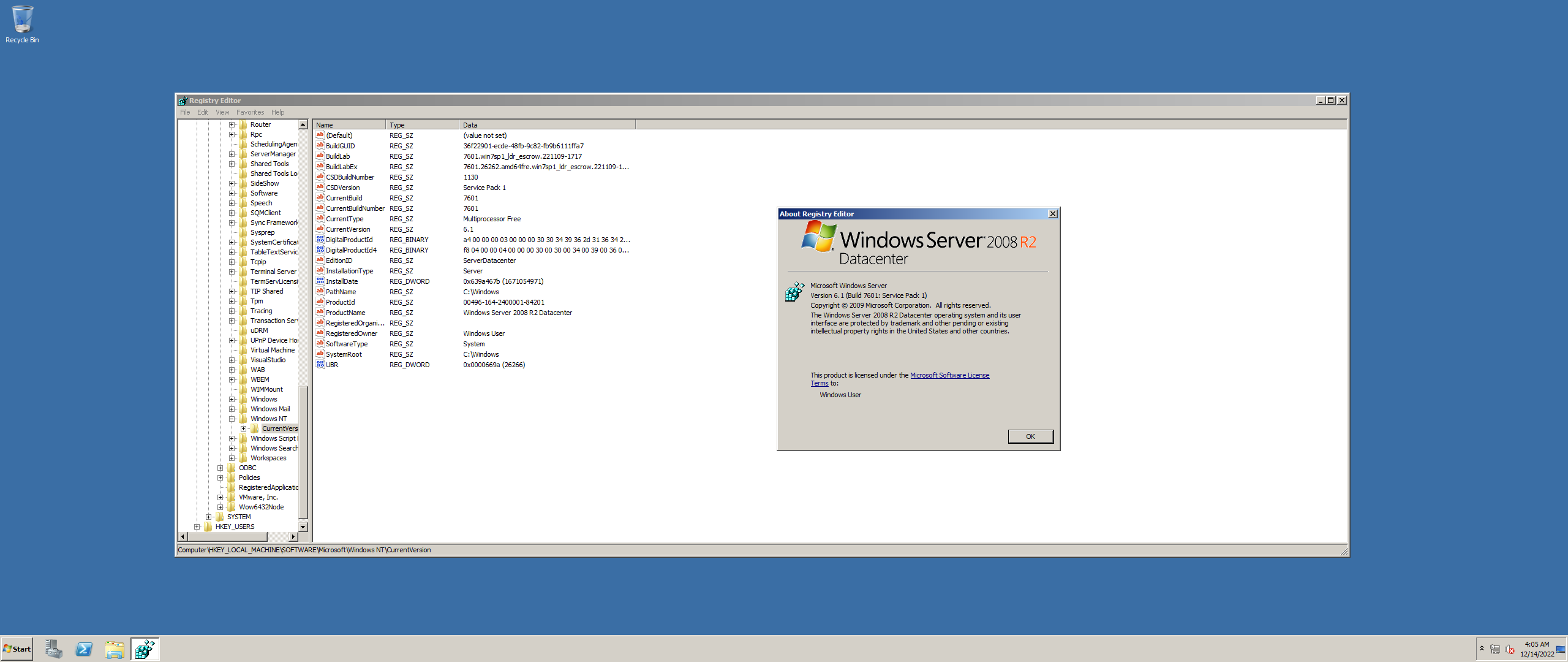Screen dimensions: 1568x662
Task: Launch Windows PowerShell from the taskbar
Action: pos(84,649)
